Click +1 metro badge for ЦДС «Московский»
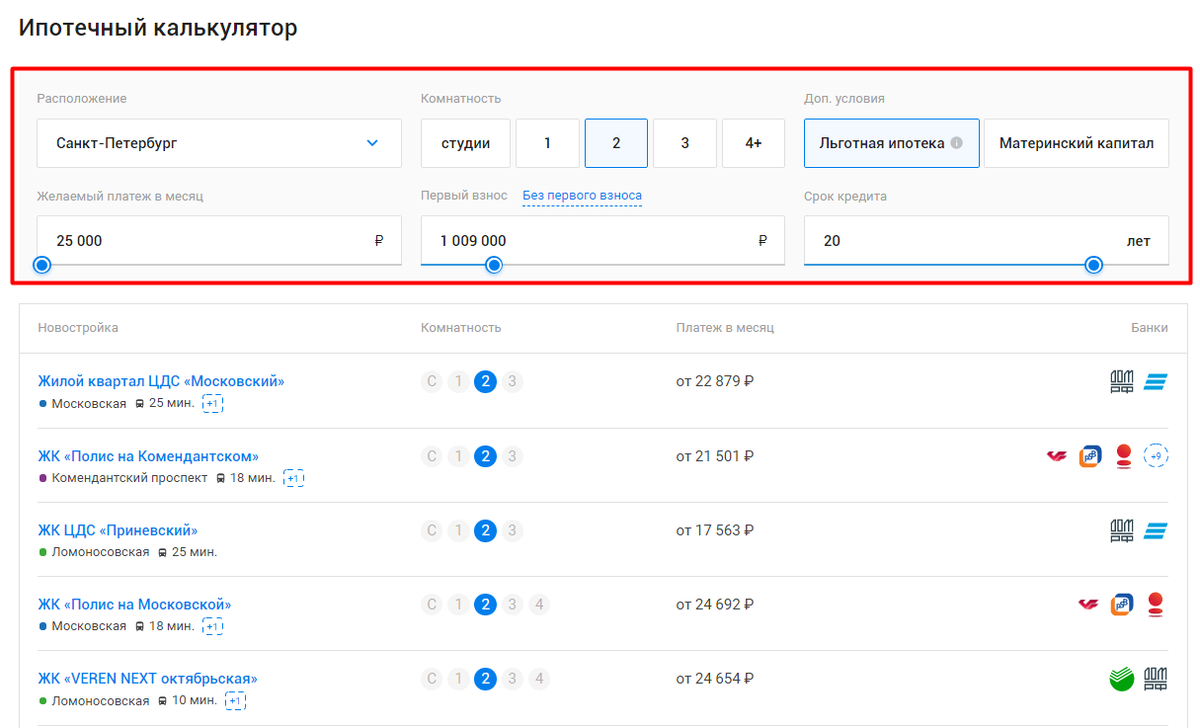The image size is (1200, 728). pyautogui.click(x=212, y=404)
